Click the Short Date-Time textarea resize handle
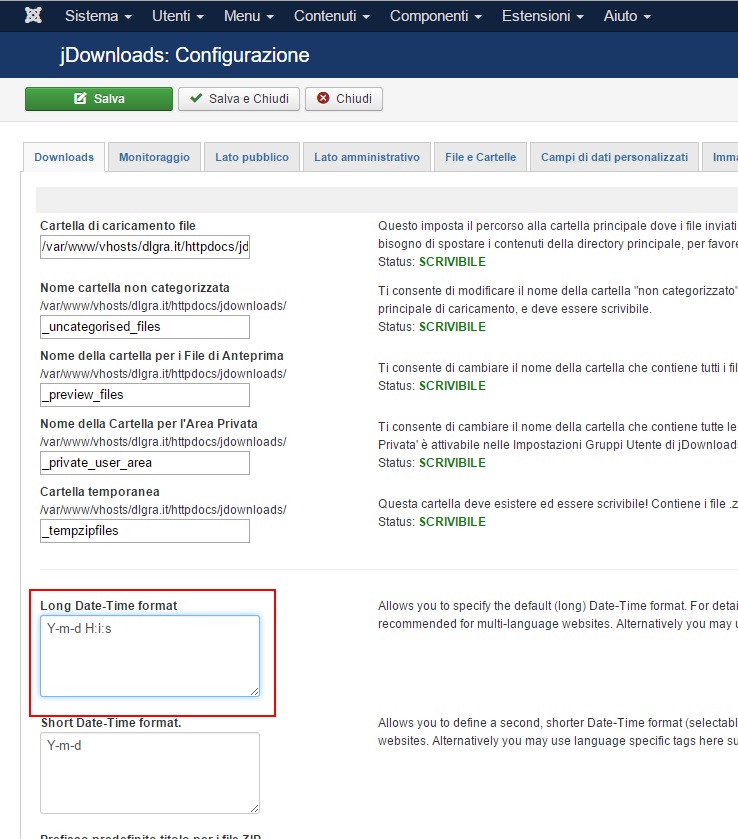 pyautogui.click(x=254, y=809)
